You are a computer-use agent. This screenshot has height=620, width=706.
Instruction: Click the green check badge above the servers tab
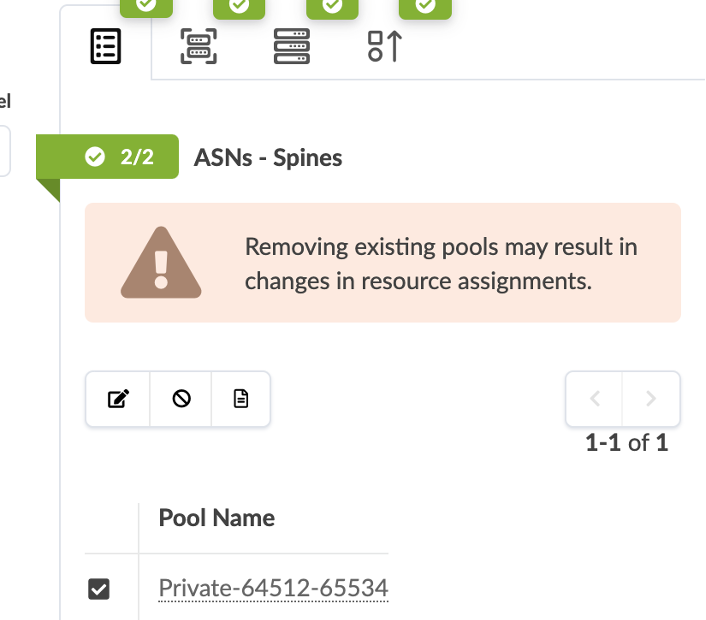click(x=332, y=7)
